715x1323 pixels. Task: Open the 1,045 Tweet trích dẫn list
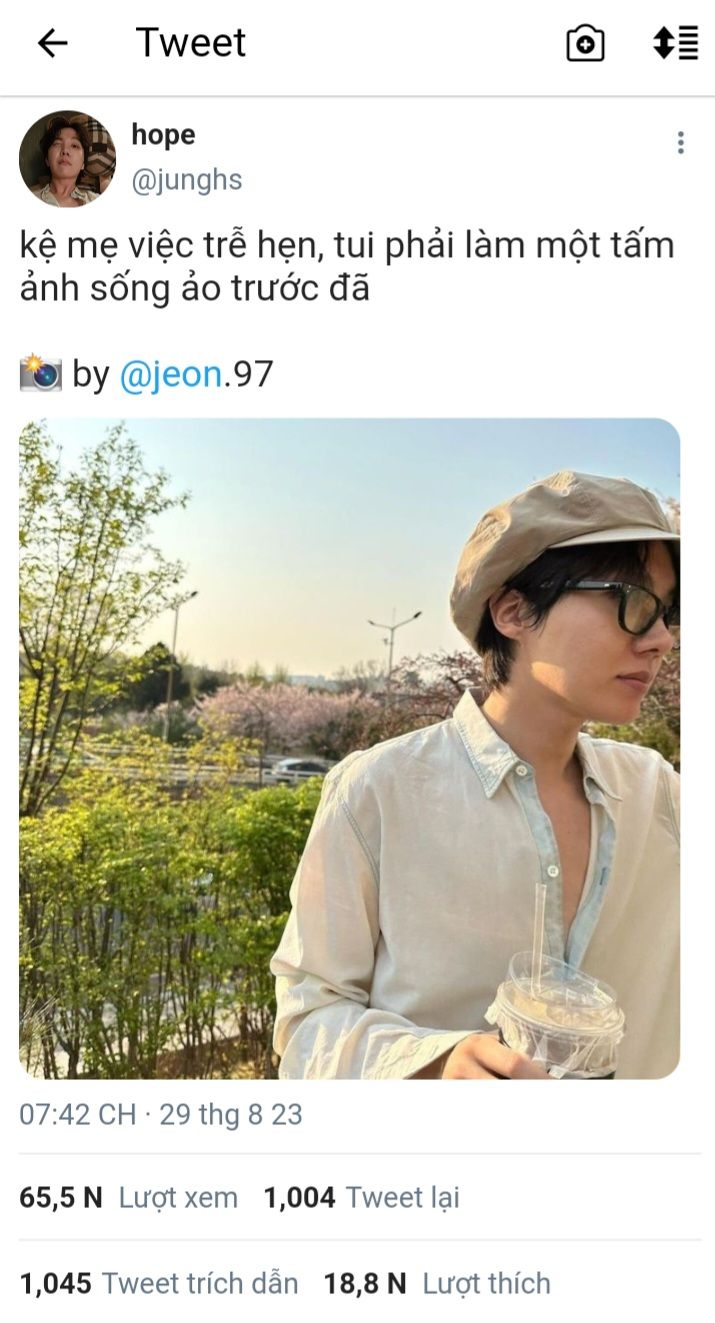[x=159, y=1283]
